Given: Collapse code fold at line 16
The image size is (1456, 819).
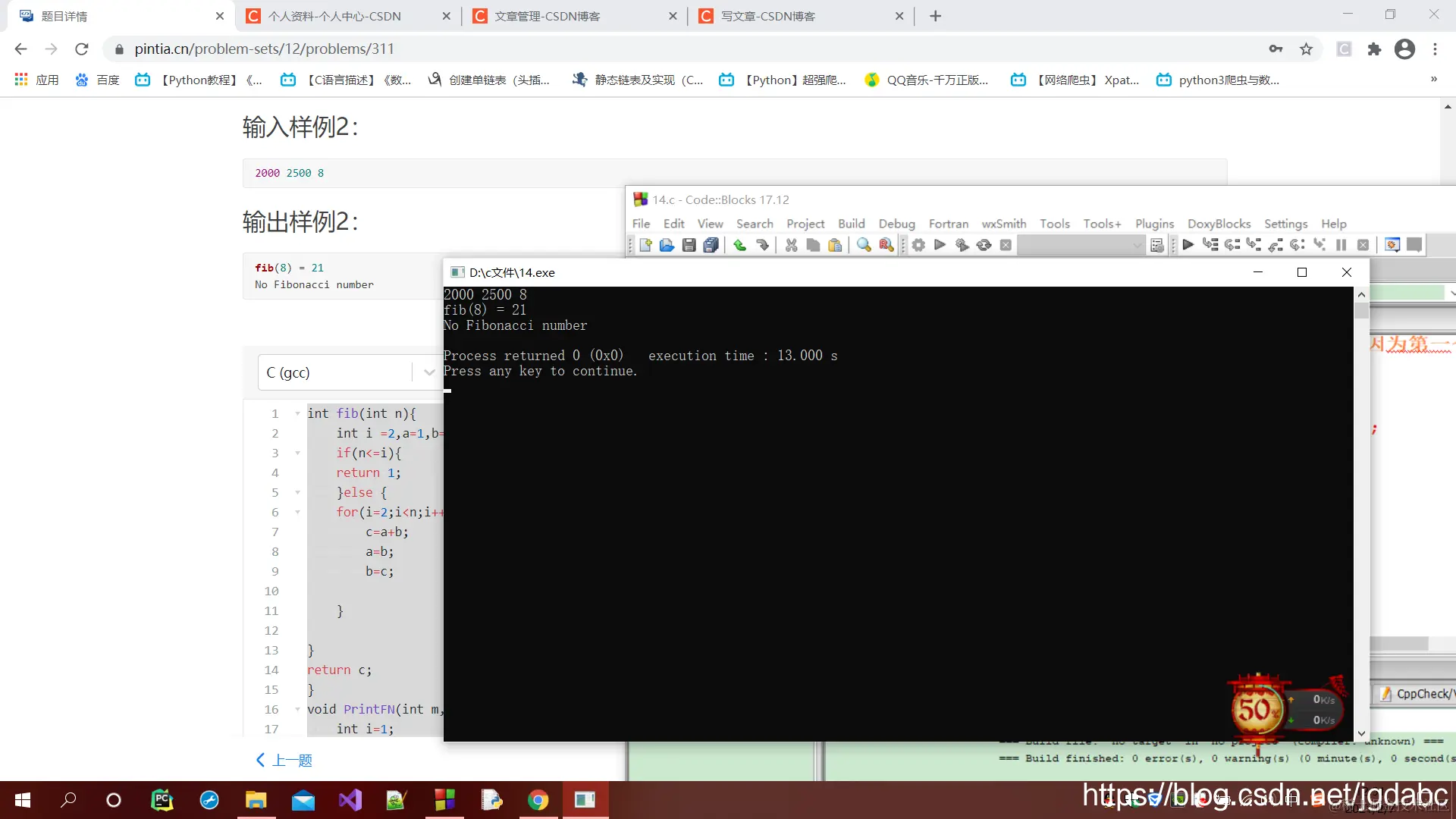Looking at the screenshot, I should 297,710.
